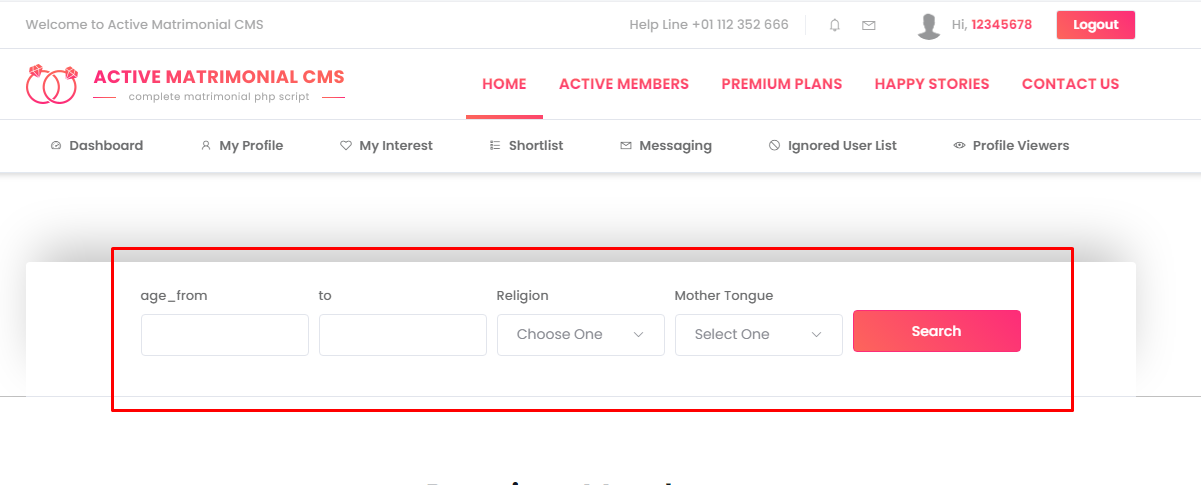
Task: Click the list icon beside Shortlist
Action: (x=495, y=145)
